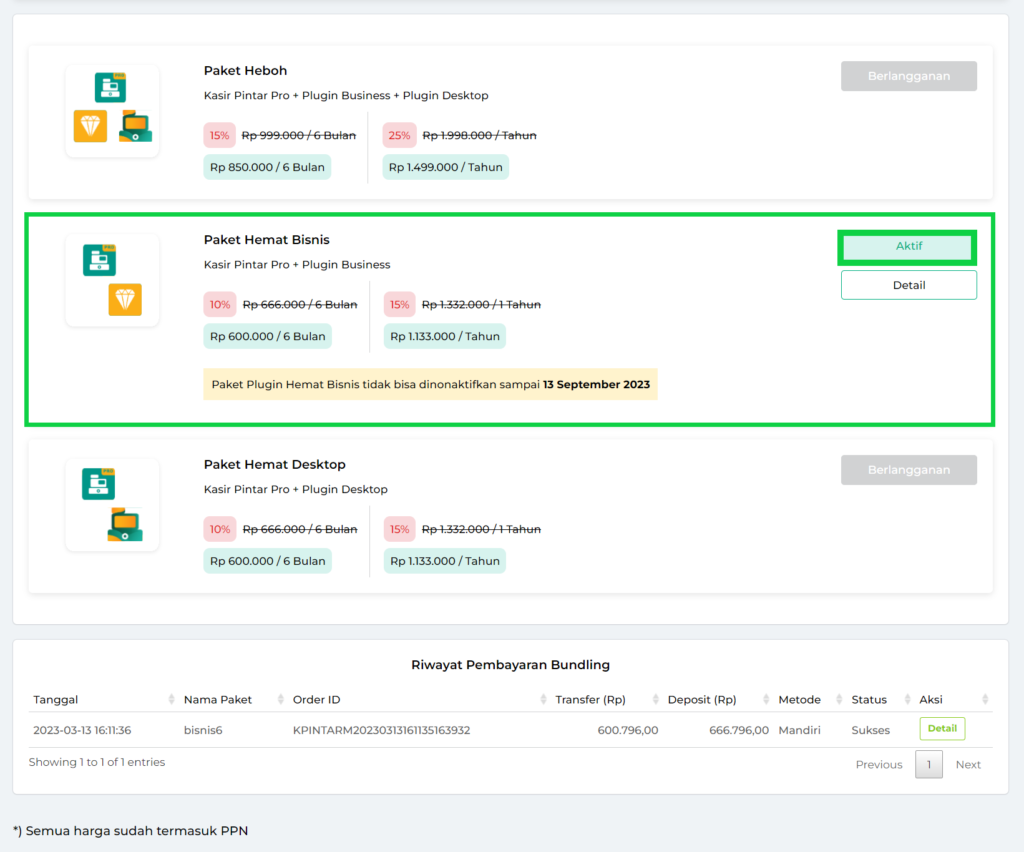Click the Previous pagination link
The height and width of the screenshot is (852, 1024).
click(x=878, y=764)
